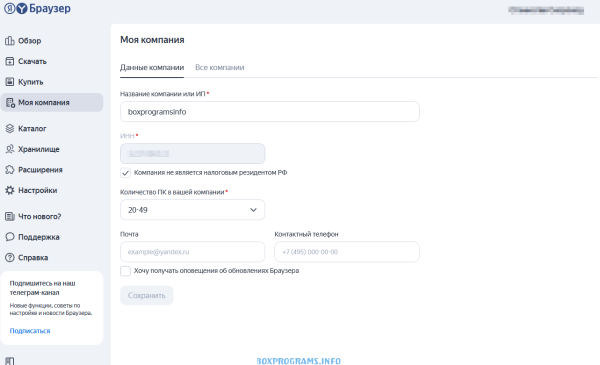The height and width of the screenshot is (365, 600).
Task: Open Поддержка chat bubble icon
Action: click(x=10, y=237)
